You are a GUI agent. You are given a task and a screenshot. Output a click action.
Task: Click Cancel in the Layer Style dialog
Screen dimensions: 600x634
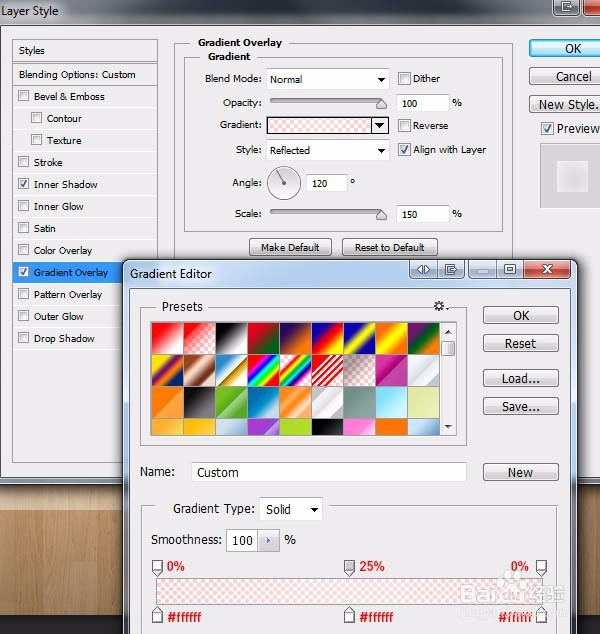tap(566, 76)
